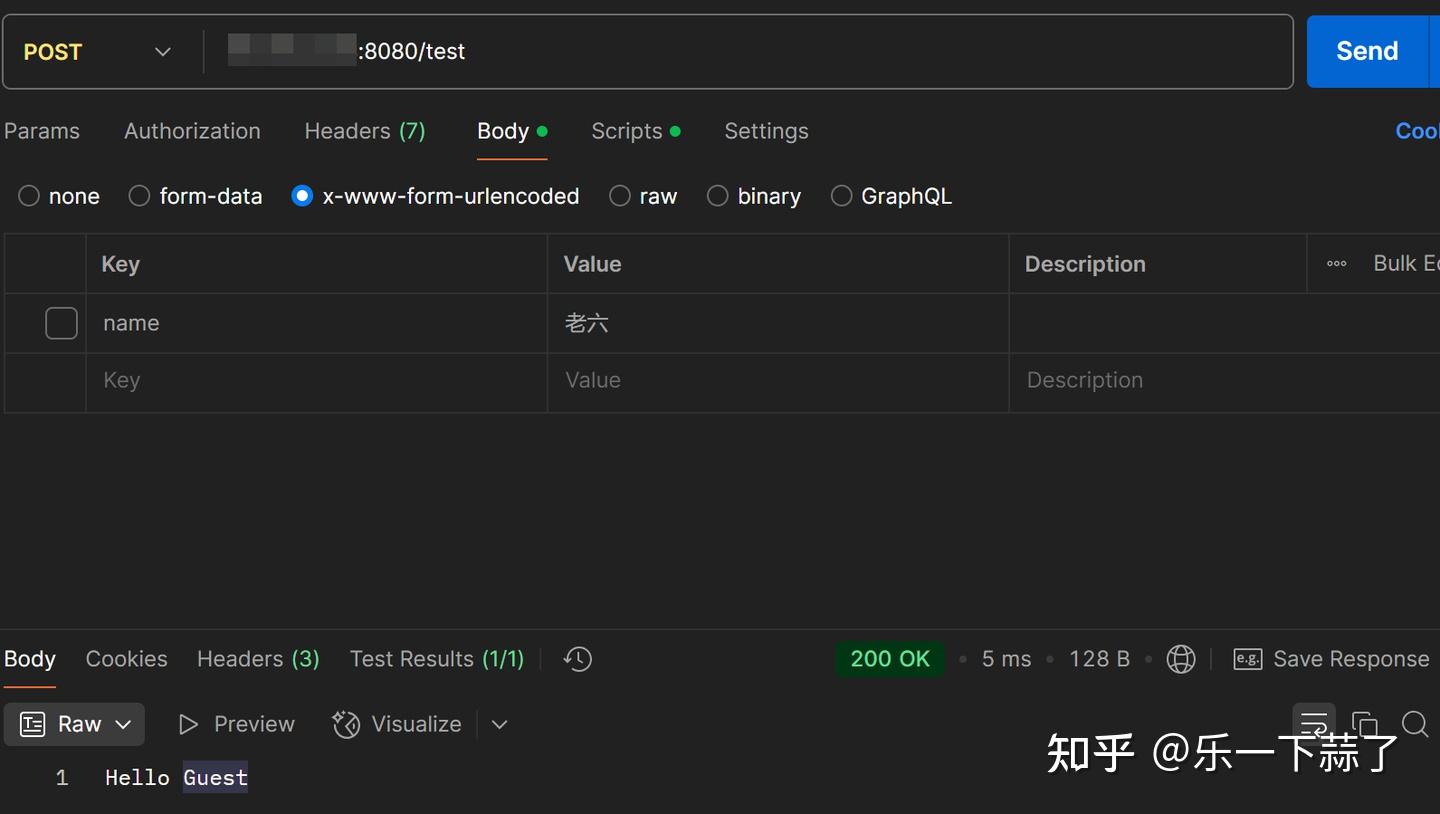Click the Bulk Edit three-dots icon
Screen dimensions: 1440x814
[x=1337, y=263]
